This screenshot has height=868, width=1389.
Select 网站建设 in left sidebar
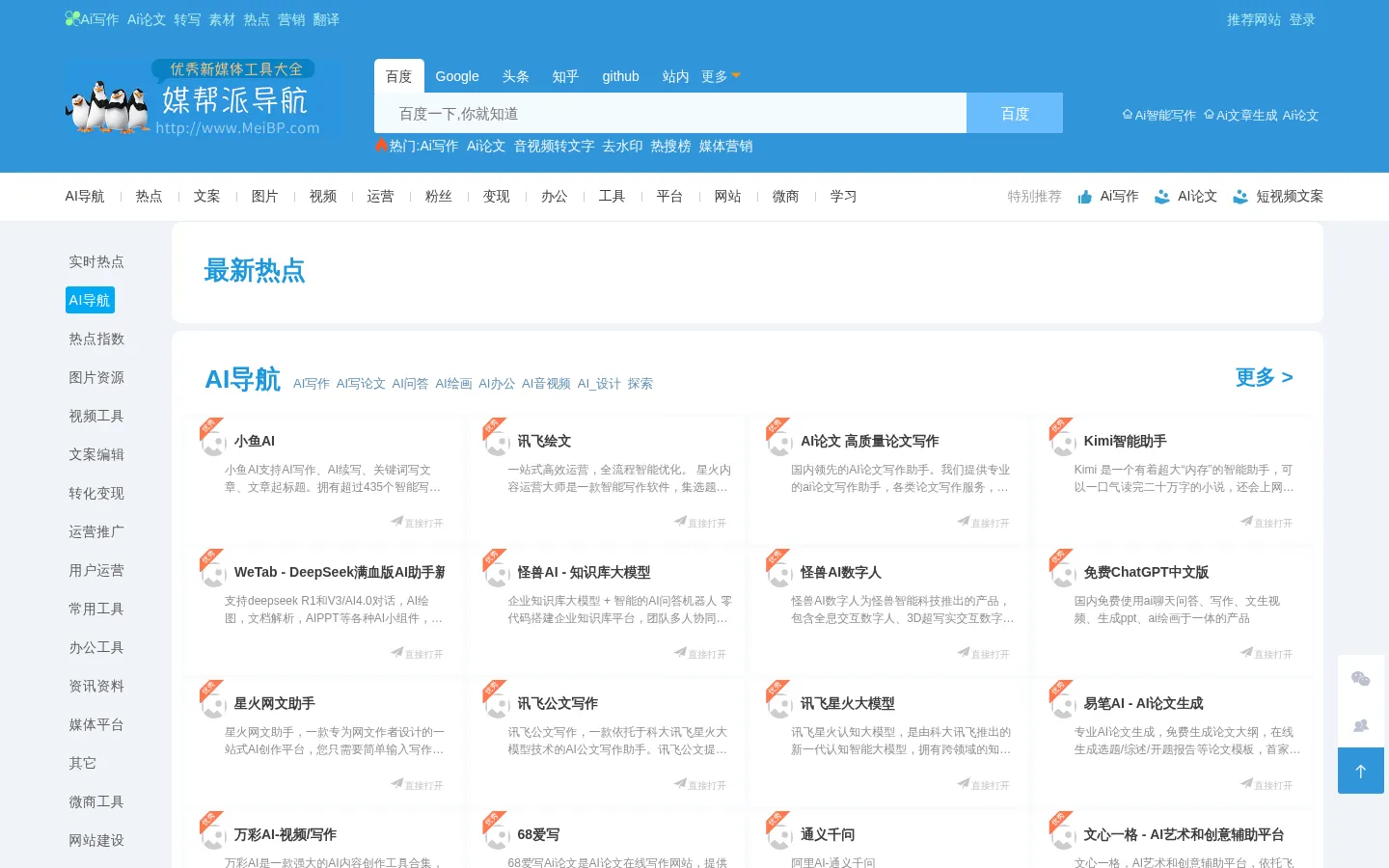pyautogui.click(x=96, y=840)
